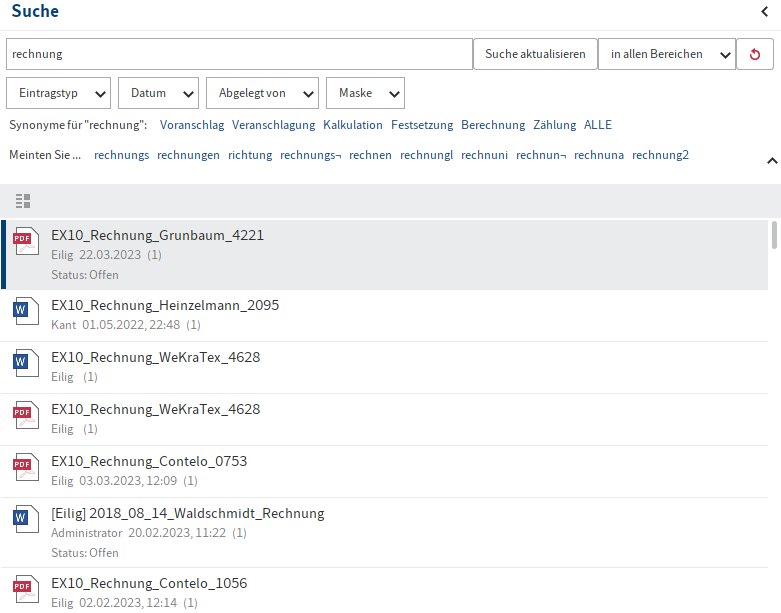Select synonym Voranschlag
The width and height of the screenshot is (781, 613).
[x=192, y=125]
